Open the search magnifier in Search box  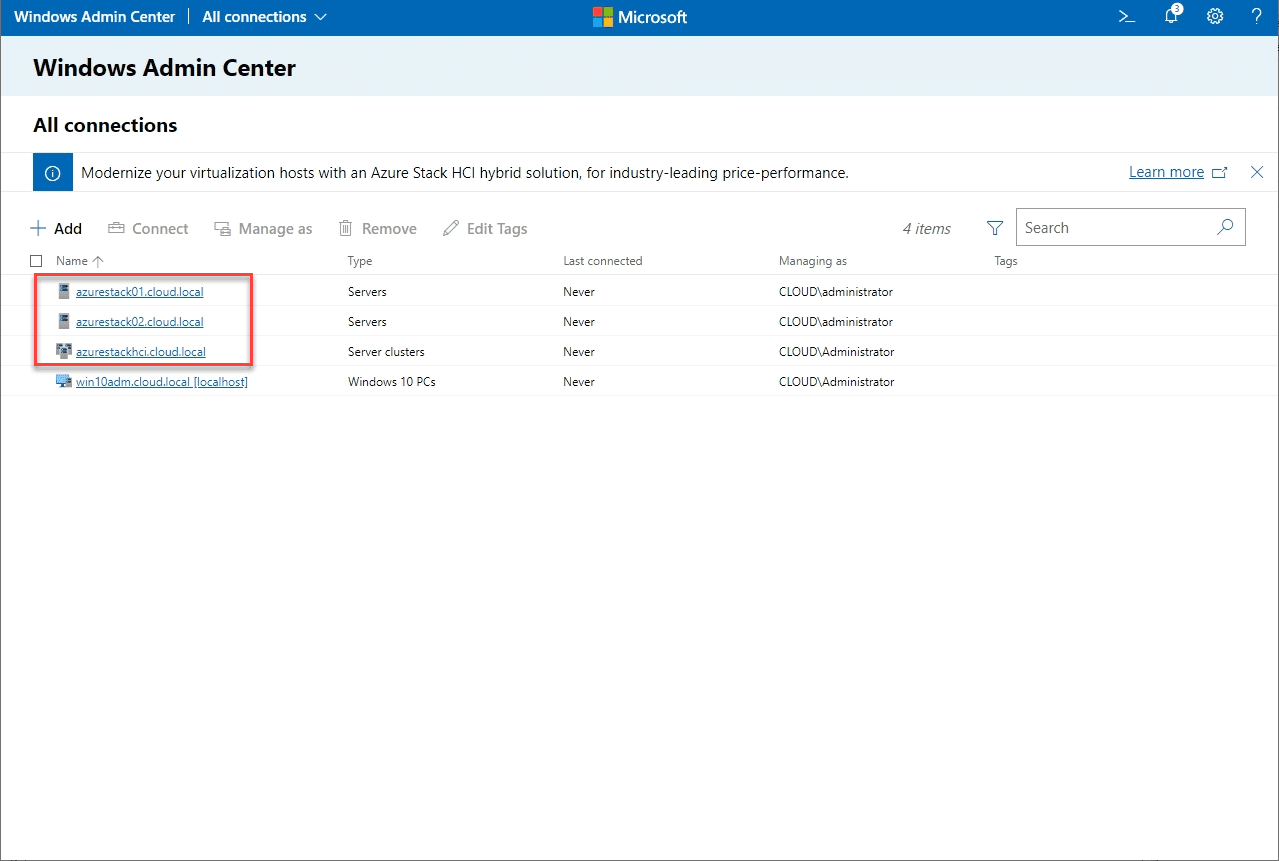(1225, 227)
